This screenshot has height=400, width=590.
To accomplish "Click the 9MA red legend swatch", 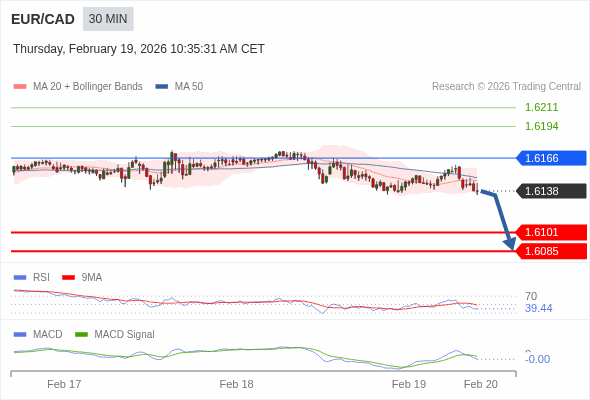I will click(68, 278).
